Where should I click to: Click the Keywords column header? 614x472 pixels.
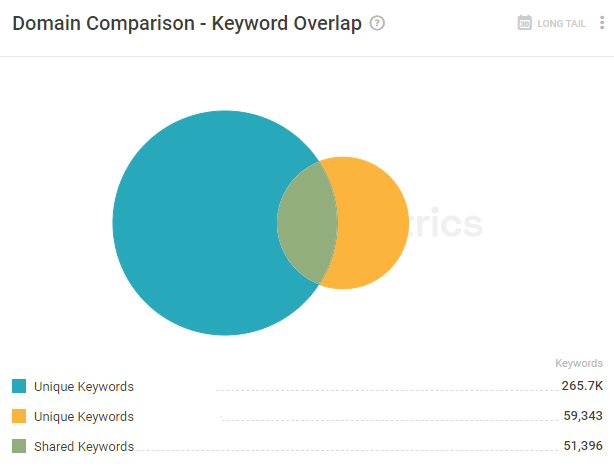(x=579, y=363)
